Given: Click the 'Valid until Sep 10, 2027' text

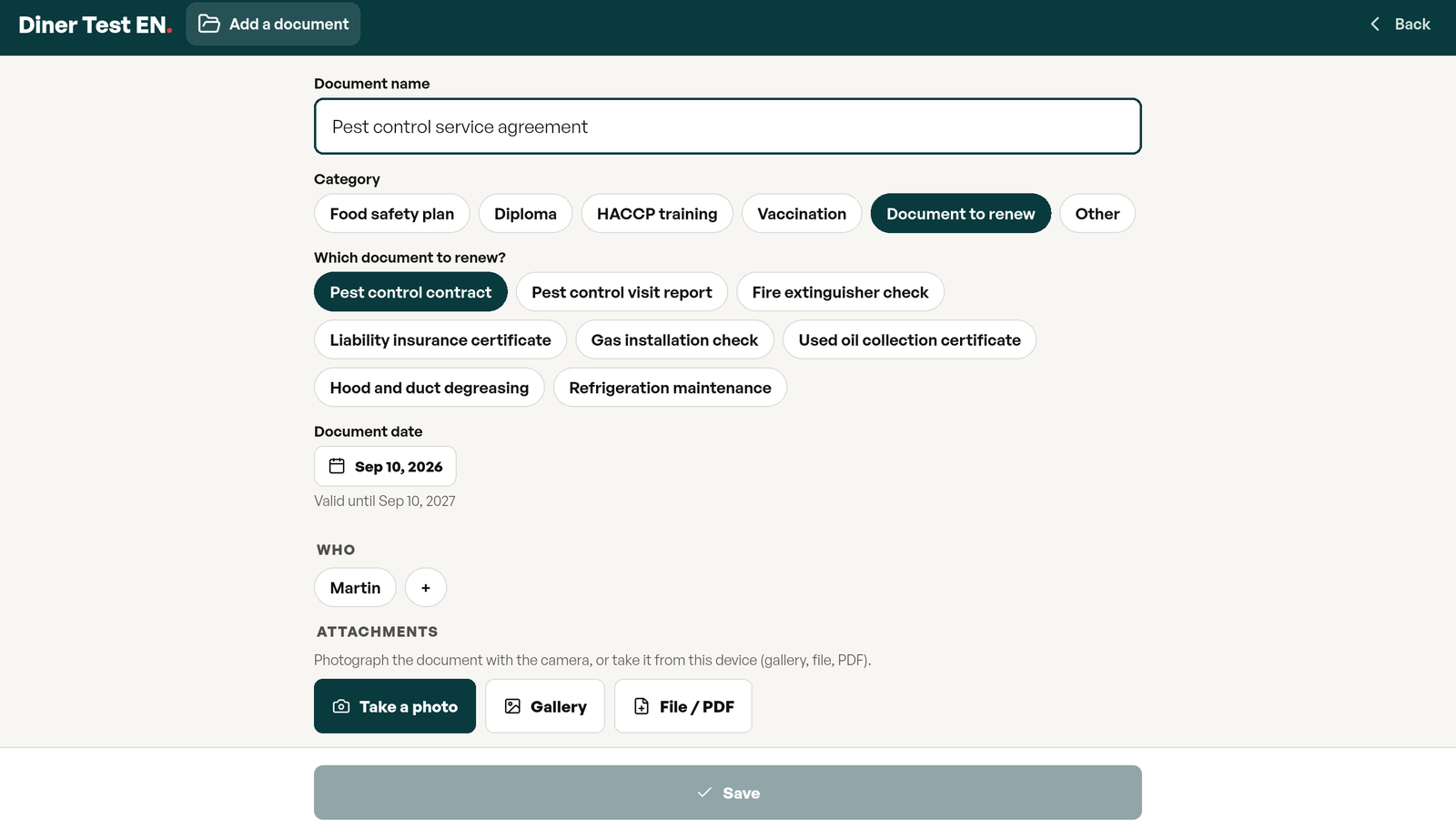Looking at the screenshot, I should [x=385, y=501].
